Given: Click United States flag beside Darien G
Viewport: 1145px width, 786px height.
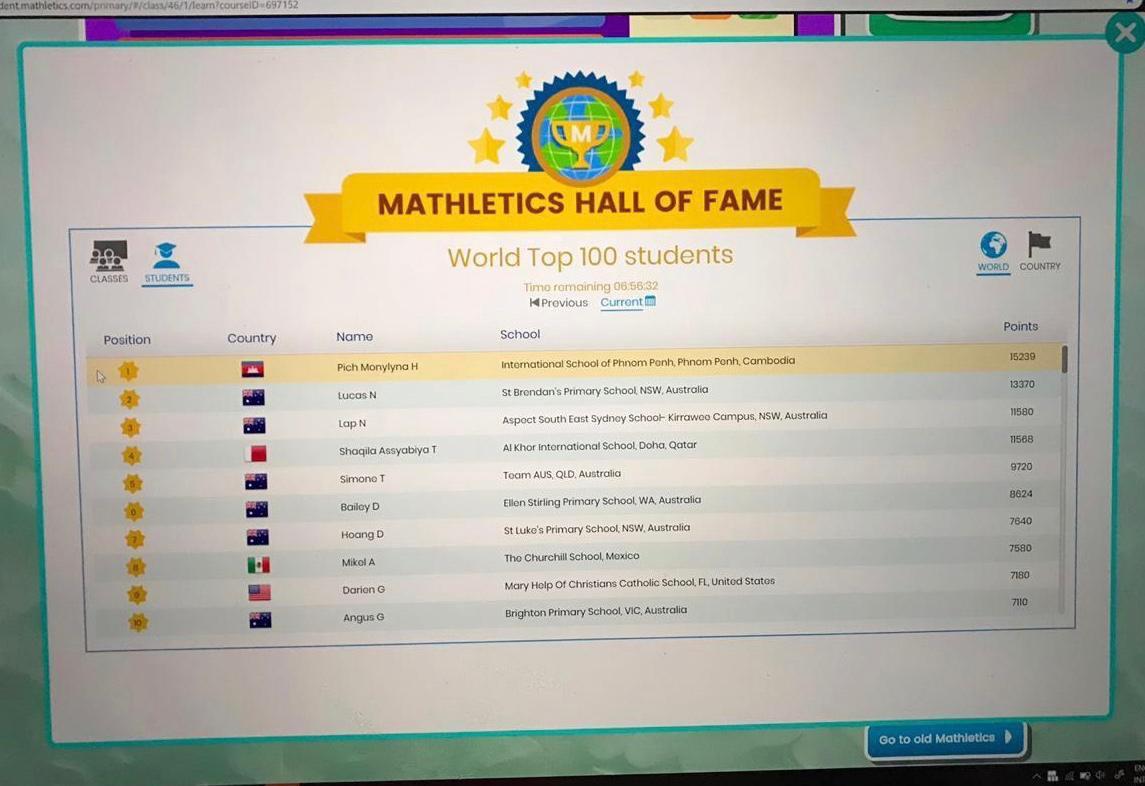Looking at the screenshot, I should 259,592.
